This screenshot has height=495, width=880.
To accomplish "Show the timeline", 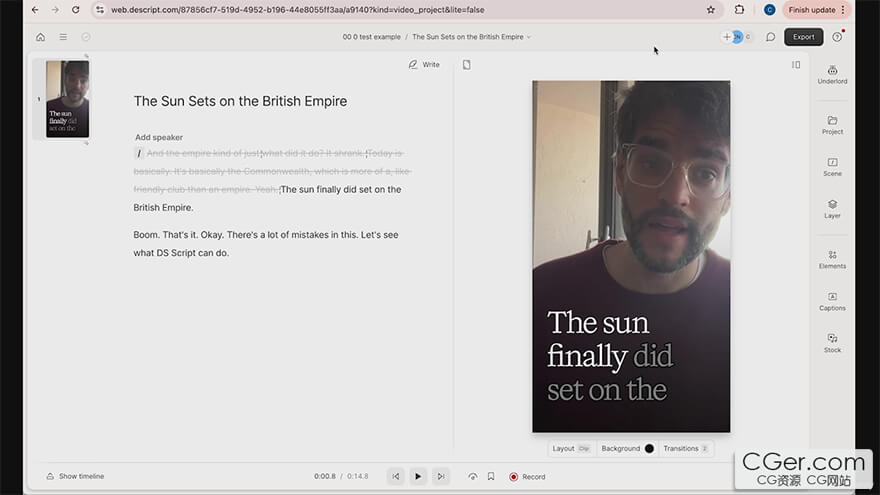I will click(75, 476).
